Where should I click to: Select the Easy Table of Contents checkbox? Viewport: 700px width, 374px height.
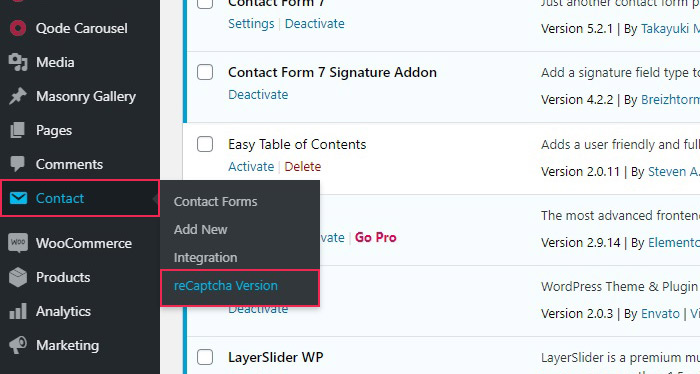pos(205,144)
